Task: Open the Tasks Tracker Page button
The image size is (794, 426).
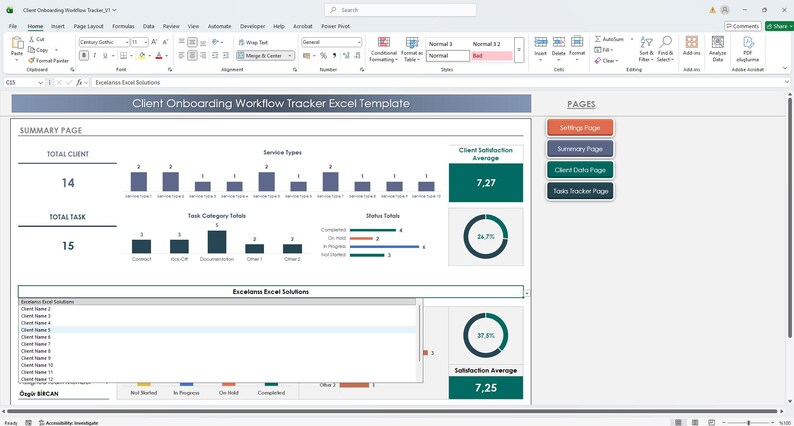Action: [580, 191]
